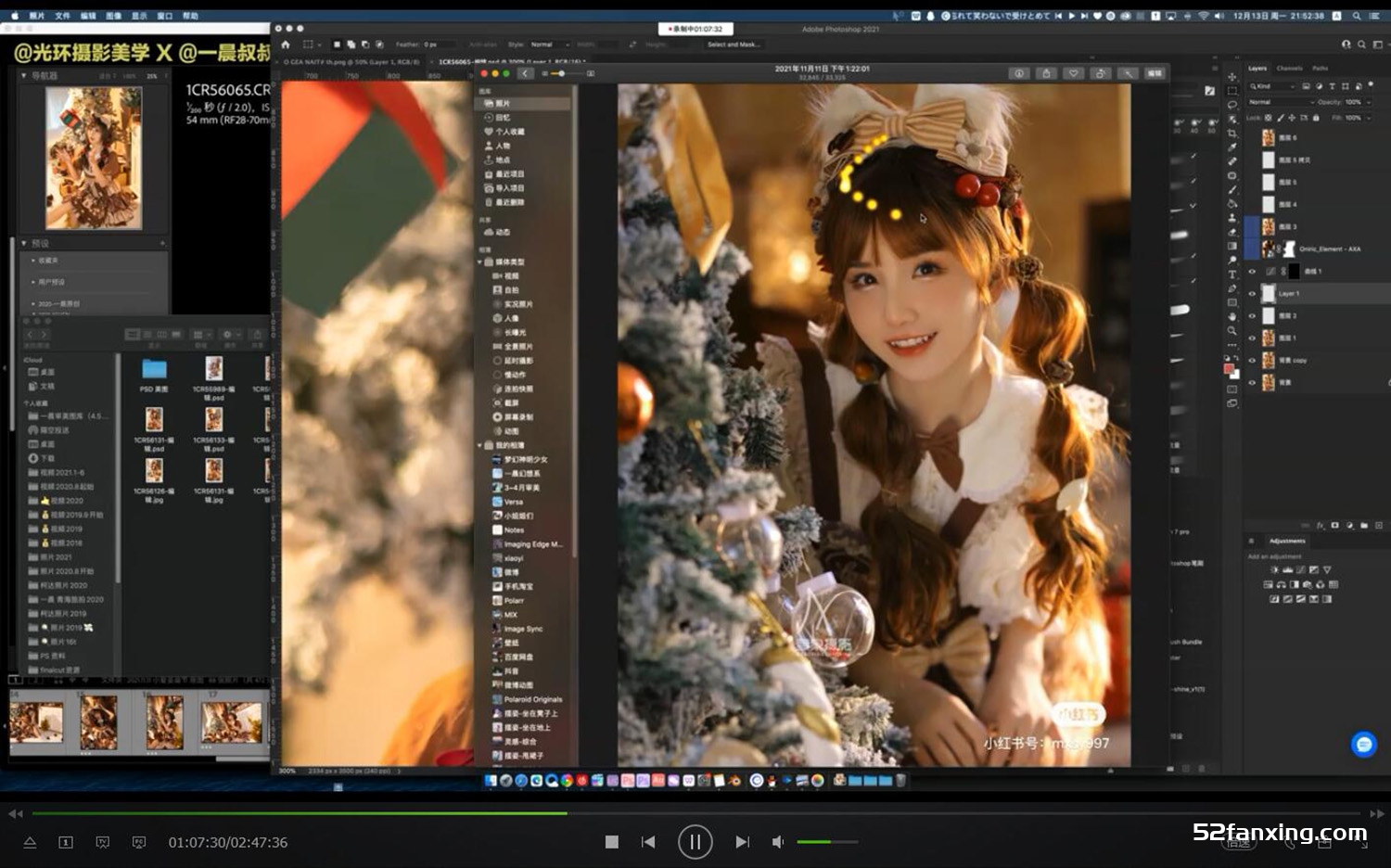Select the Rectangular Marquee tool

point(1231,91)
